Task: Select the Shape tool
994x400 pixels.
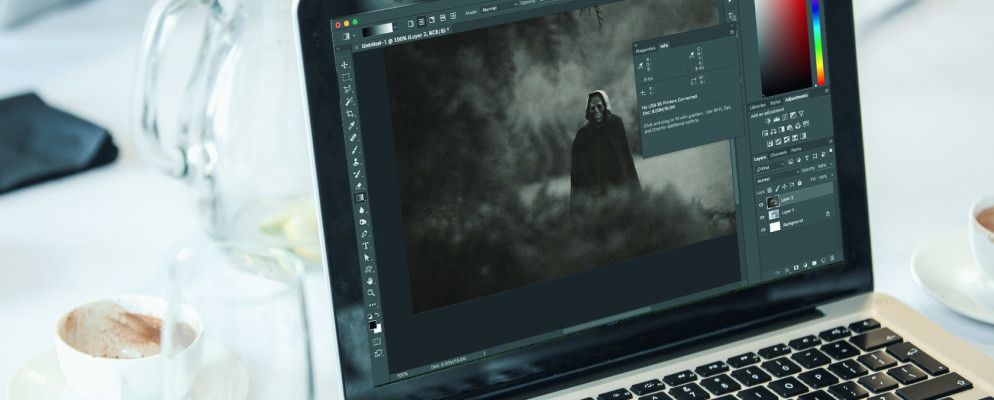Action: click(x=368, y=269)
